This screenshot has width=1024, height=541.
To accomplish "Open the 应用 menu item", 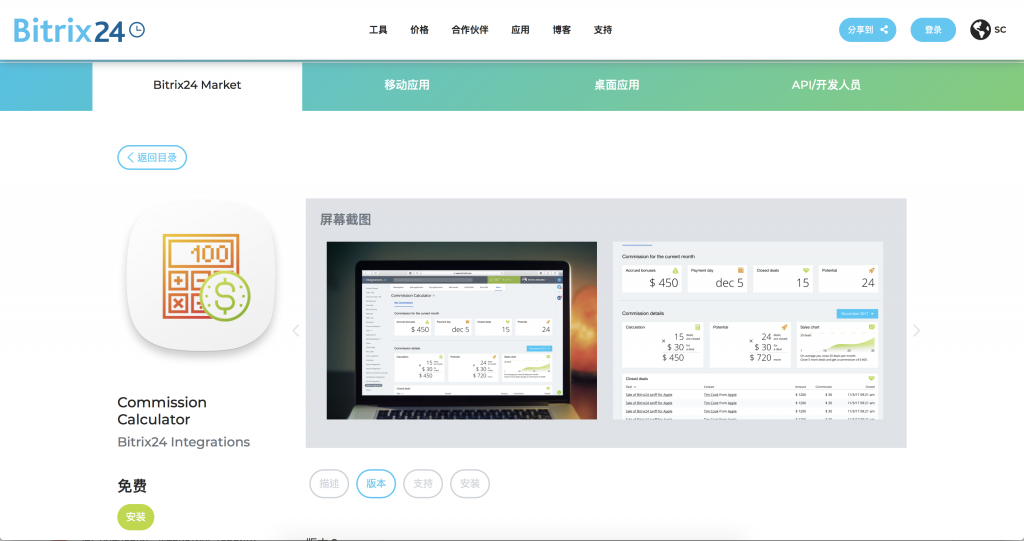I will click(520, 30).
